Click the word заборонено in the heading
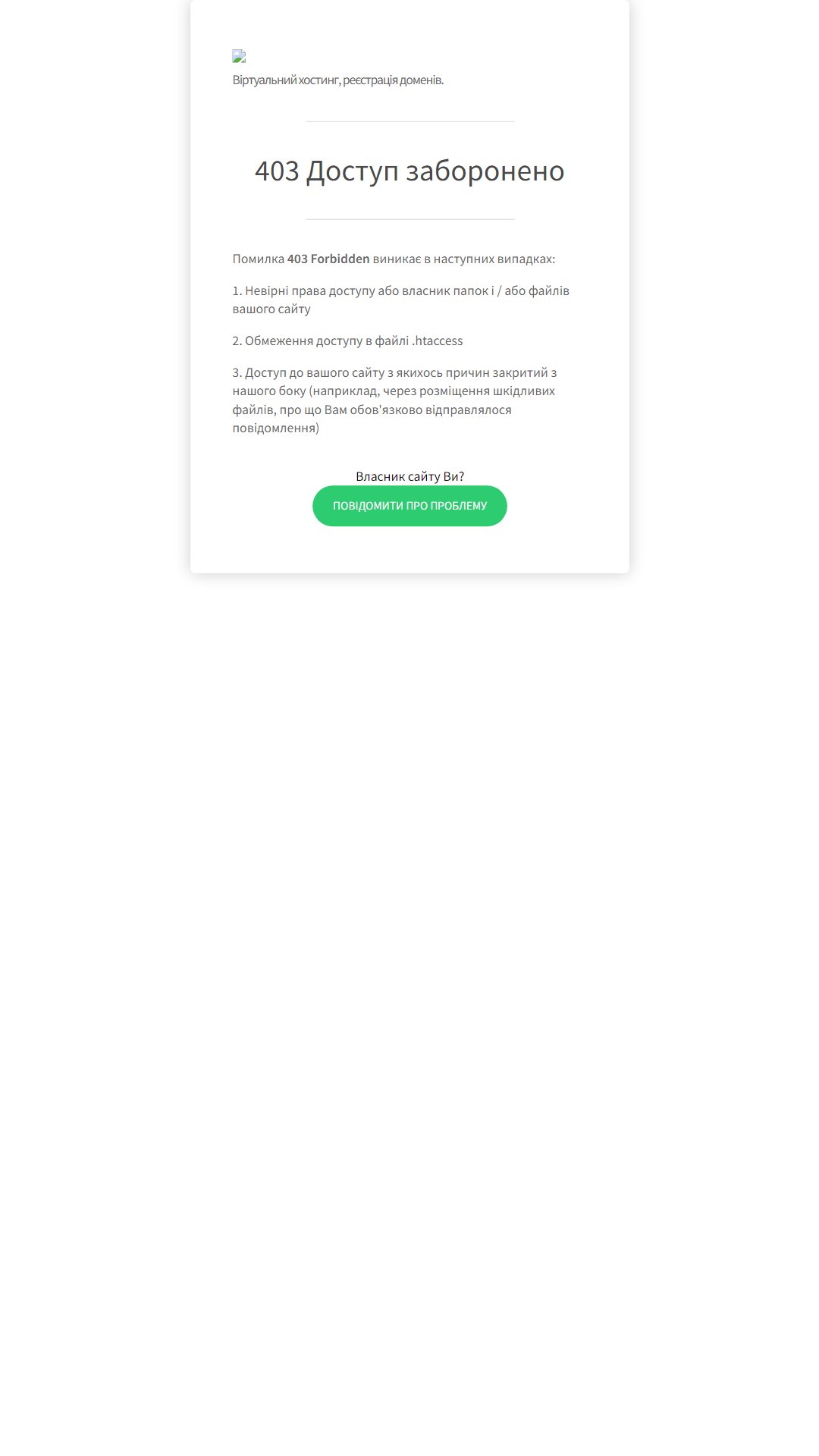This screenshot has height=1456, width=819. pyautogui.click(x=485, y=171)
